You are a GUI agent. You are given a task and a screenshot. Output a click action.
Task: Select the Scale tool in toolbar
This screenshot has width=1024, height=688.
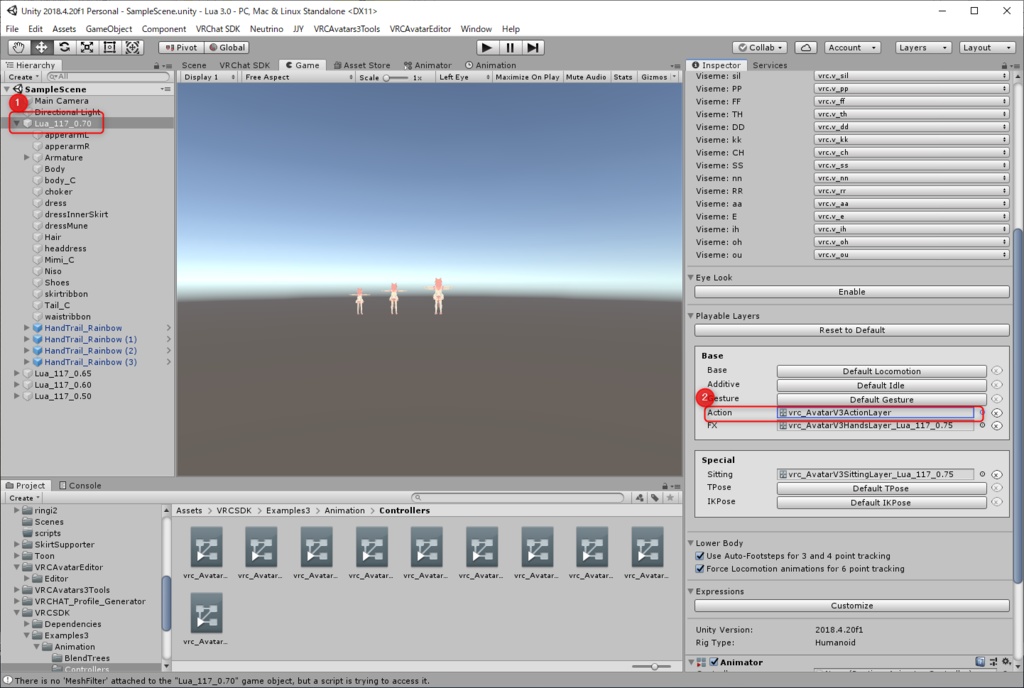coord(87,47)
